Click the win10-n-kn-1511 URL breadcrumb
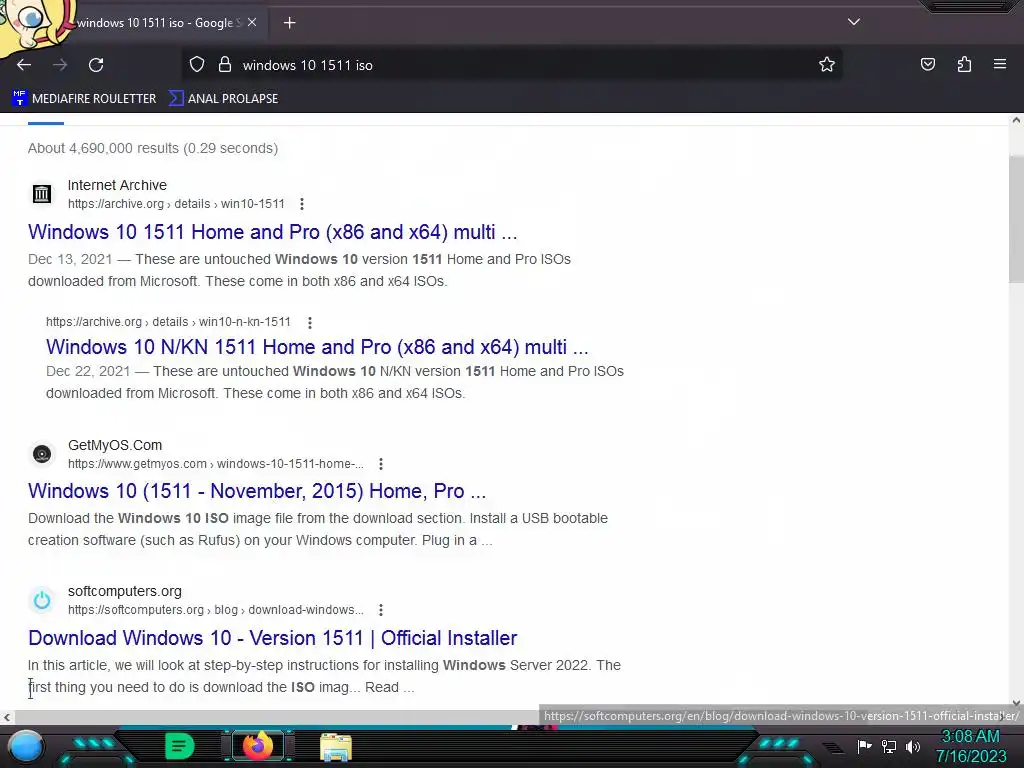Viewport: 1024px width, 768px height. tap(168, 322)
